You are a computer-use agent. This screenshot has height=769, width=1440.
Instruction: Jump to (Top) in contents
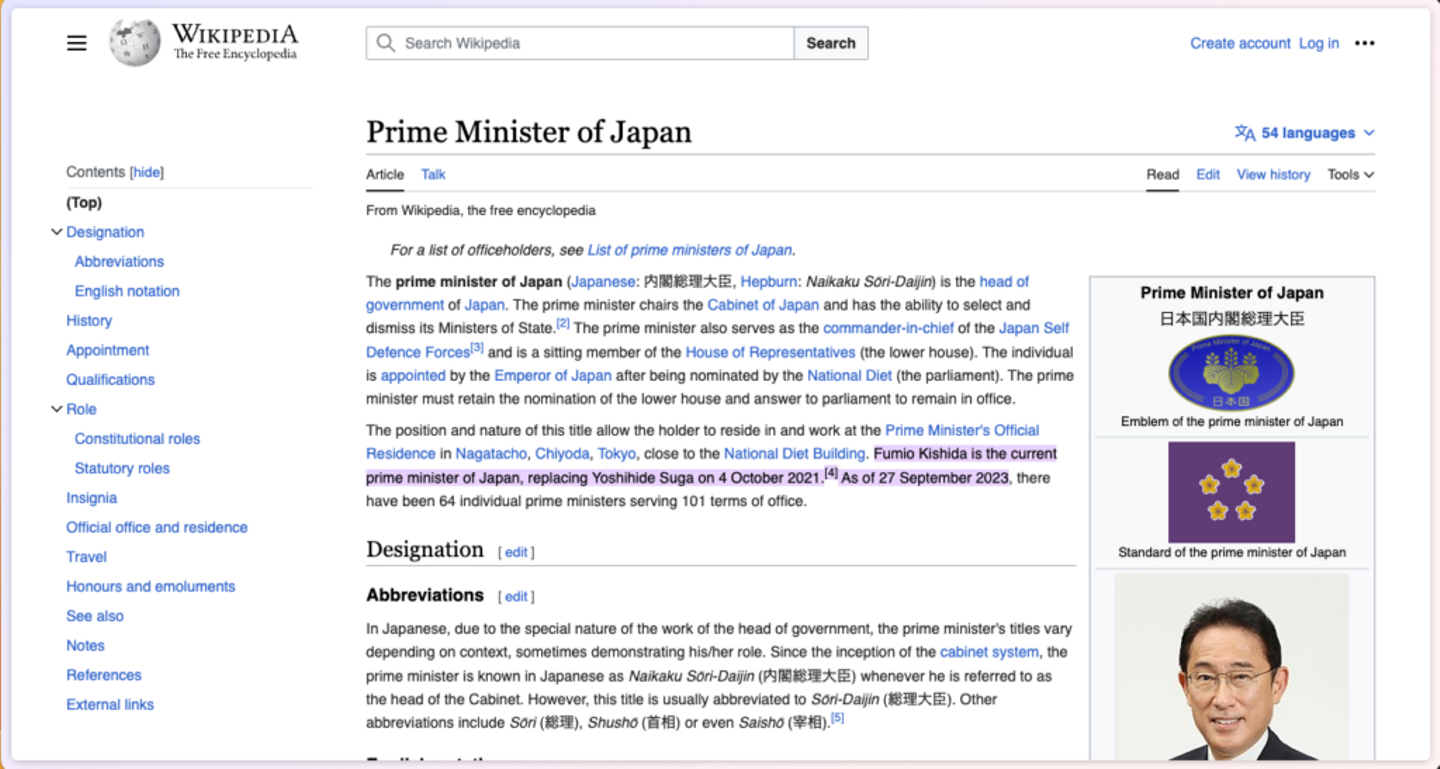[x=84, y=202]
